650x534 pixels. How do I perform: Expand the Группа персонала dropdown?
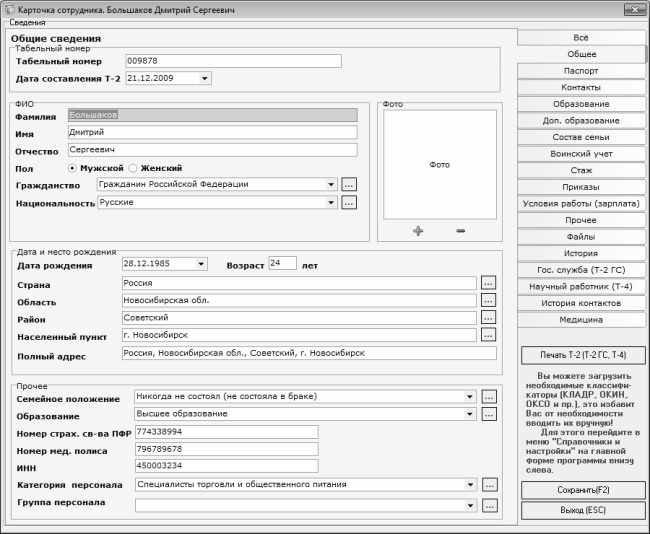(470, 506)
